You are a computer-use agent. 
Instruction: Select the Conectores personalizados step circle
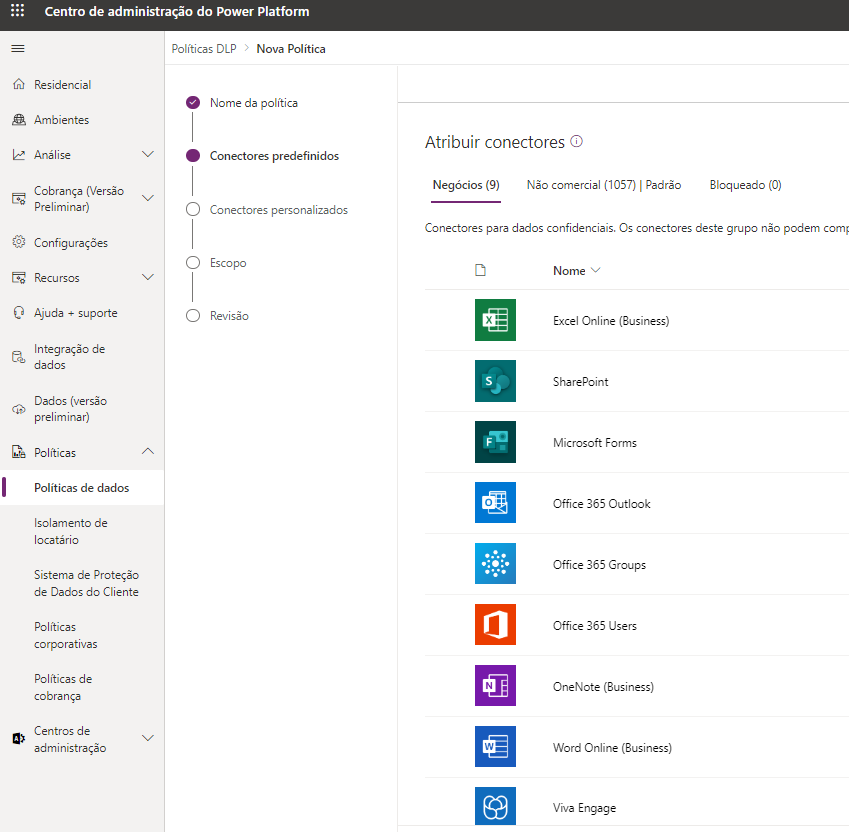click(193, 209)
